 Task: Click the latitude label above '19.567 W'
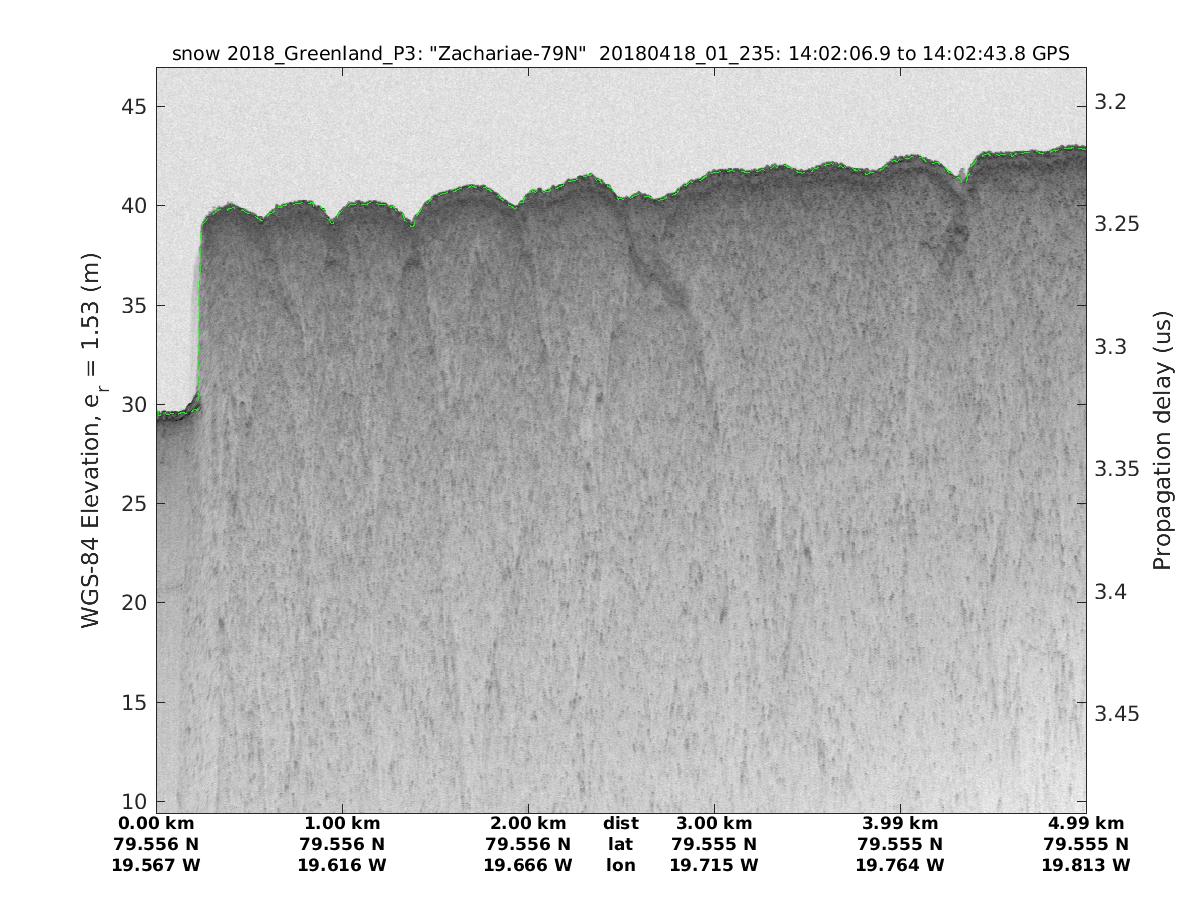click(x=156, y=844)
